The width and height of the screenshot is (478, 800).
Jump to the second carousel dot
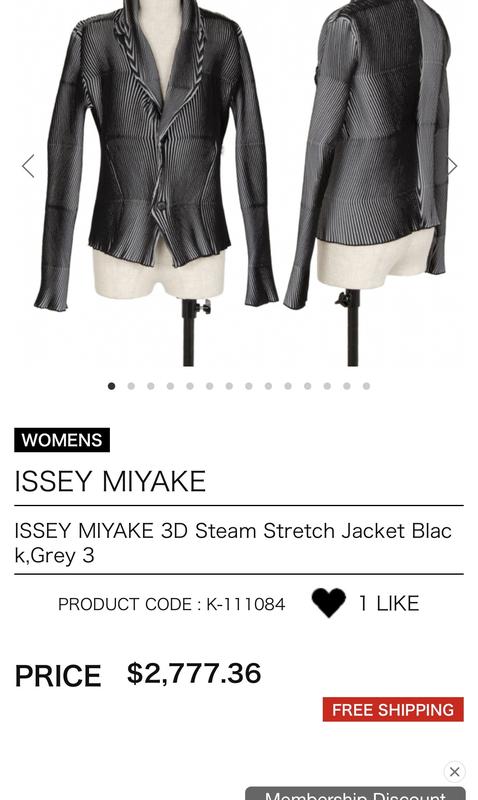click(x=131, y=386)
